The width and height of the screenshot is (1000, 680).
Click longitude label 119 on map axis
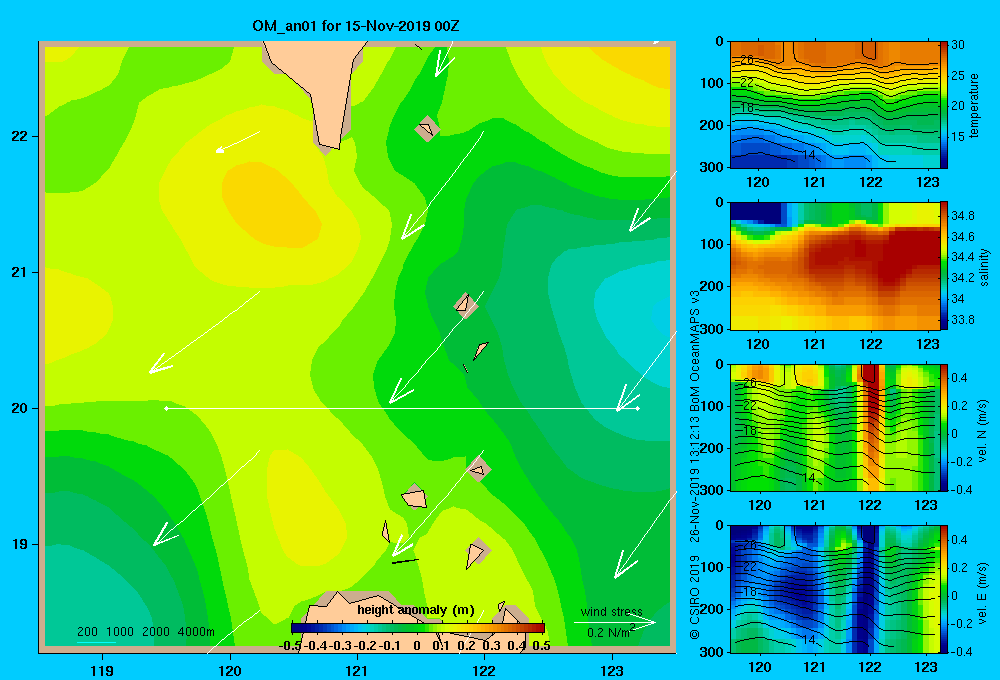(102, 670)
